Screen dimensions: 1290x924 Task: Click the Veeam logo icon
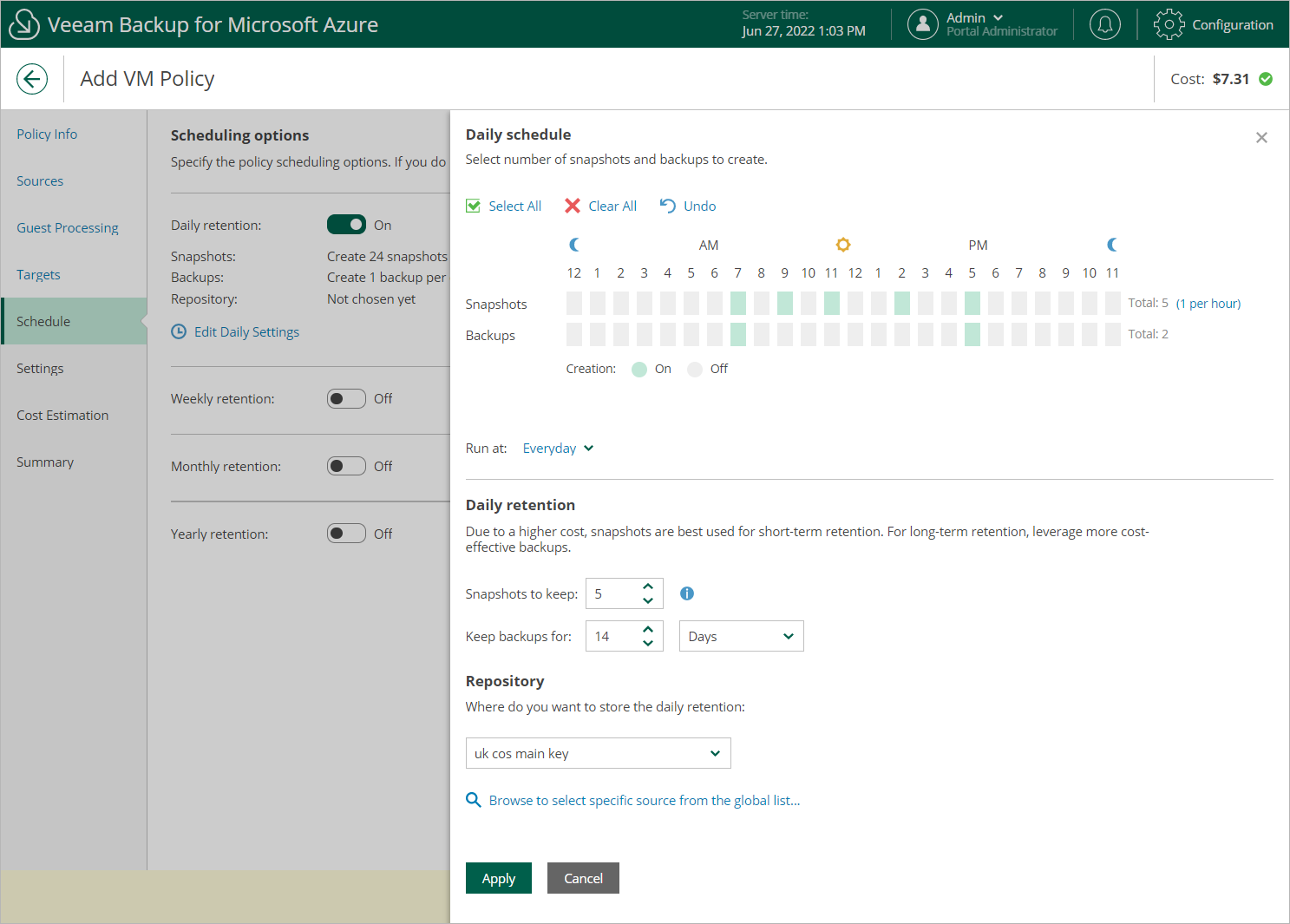pos(23,24)
